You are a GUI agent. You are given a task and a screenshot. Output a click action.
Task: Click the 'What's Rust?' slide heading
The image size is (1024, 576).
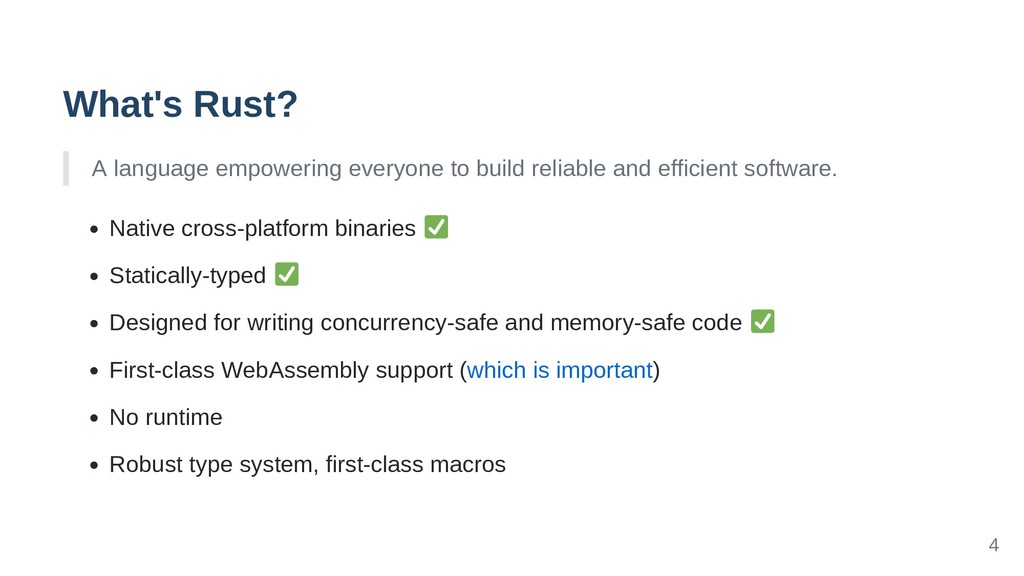point(180,104)
